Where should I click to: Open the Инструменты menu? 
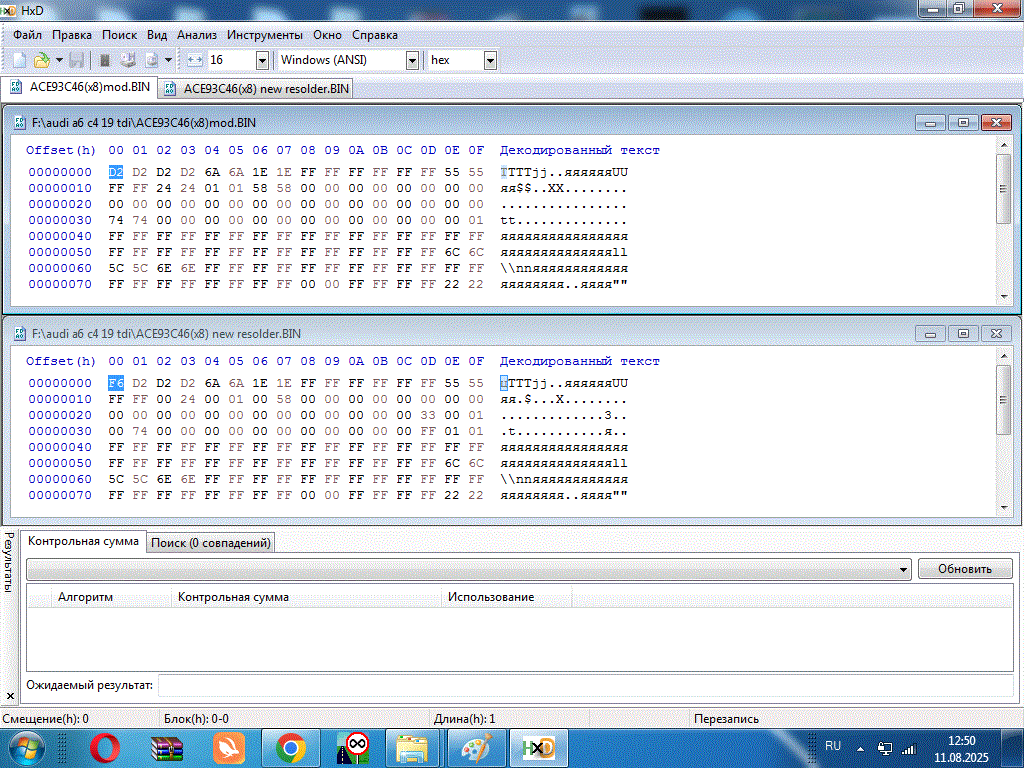click(264, 35)
